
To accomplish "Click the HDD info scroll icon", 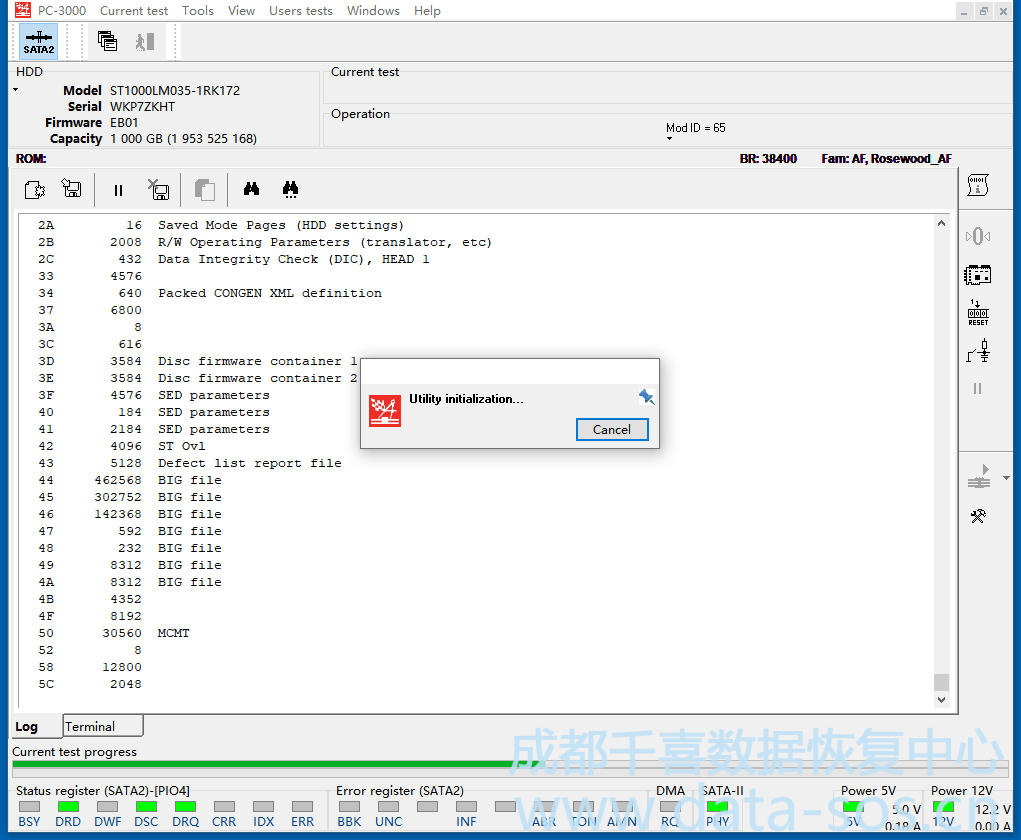I will tap(977, 185).
